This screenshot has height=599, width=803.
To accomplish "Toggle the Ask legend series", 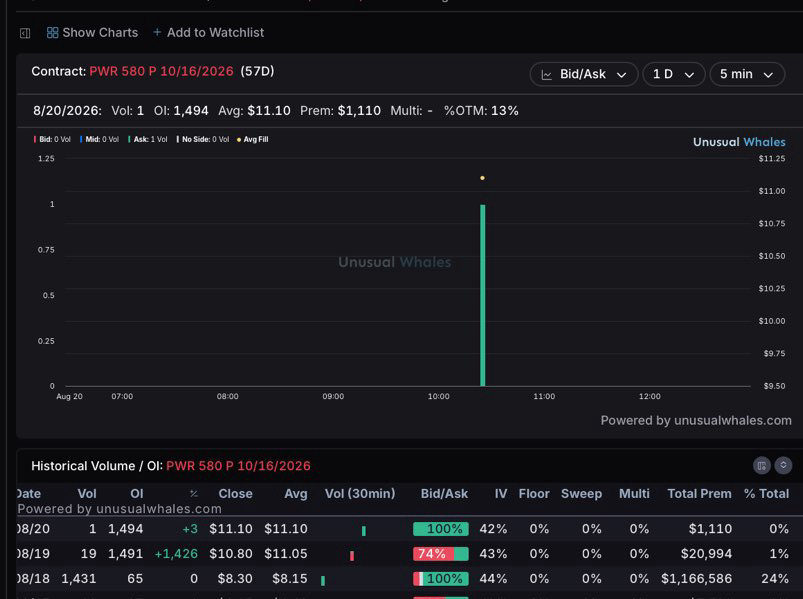I will (147, 139).
